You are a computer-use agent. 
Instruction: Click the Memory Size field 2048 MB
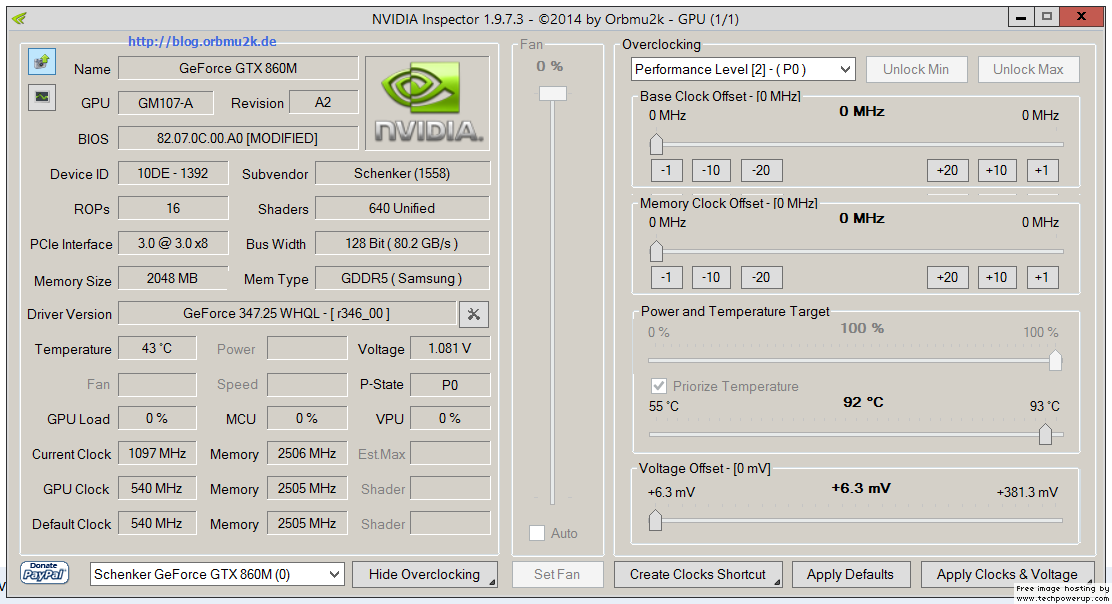click(173, 279)
